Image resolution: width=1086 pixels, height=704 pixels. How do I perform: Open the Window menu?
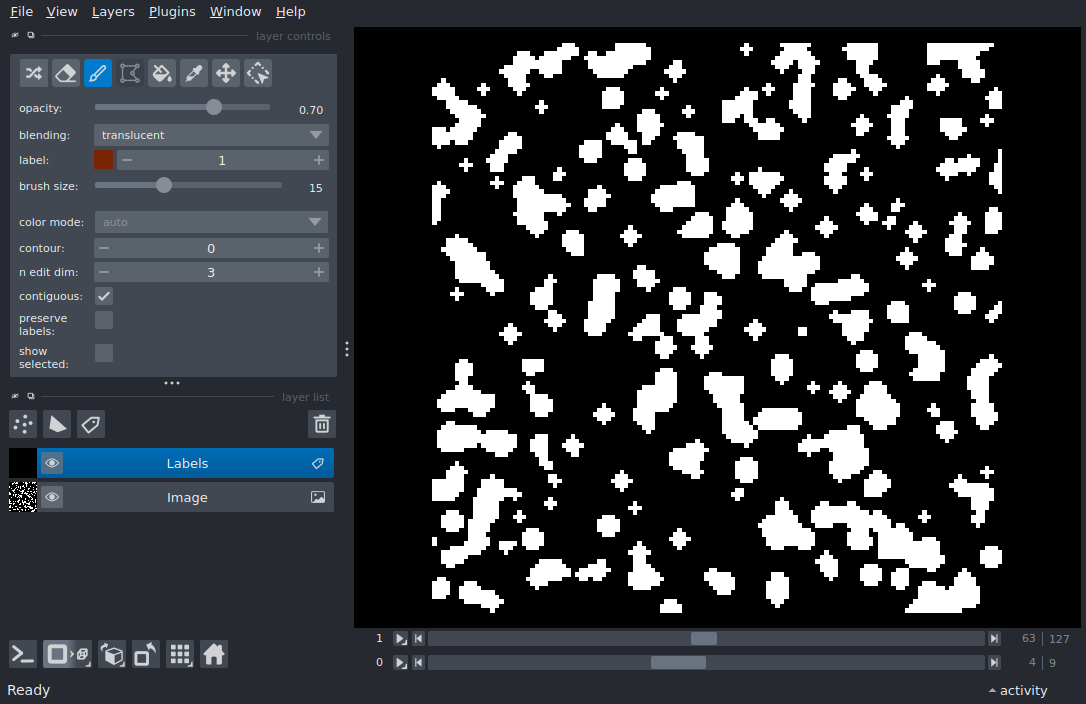[235, 12]
